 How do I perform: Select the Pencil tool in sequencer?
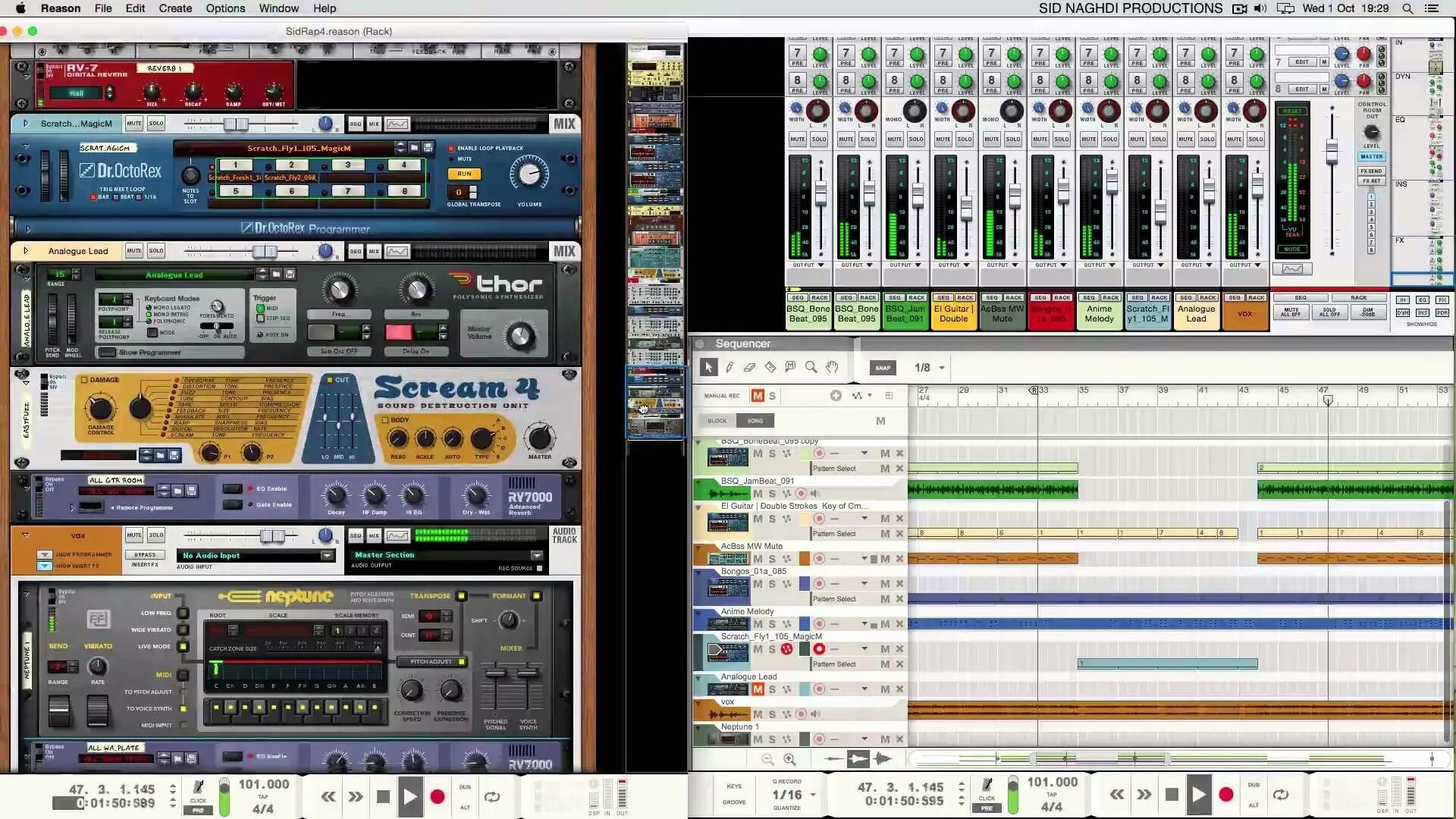729,367
